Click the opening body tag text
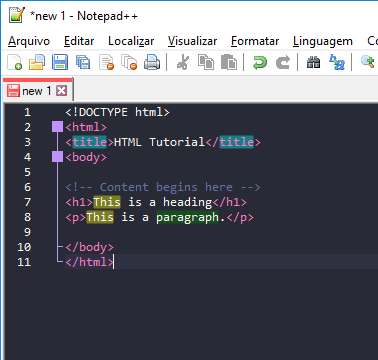The image size is (378, 360). 86,157
